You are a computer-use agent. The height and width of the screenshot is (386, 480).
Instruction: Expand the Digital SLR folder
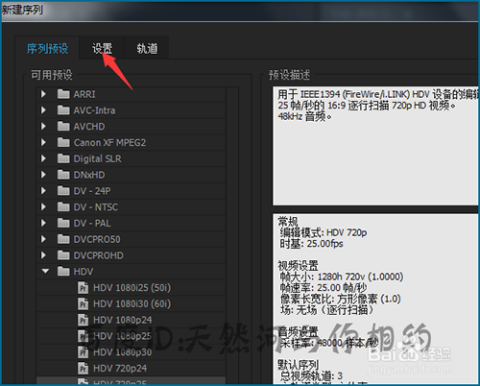point(43,158)
